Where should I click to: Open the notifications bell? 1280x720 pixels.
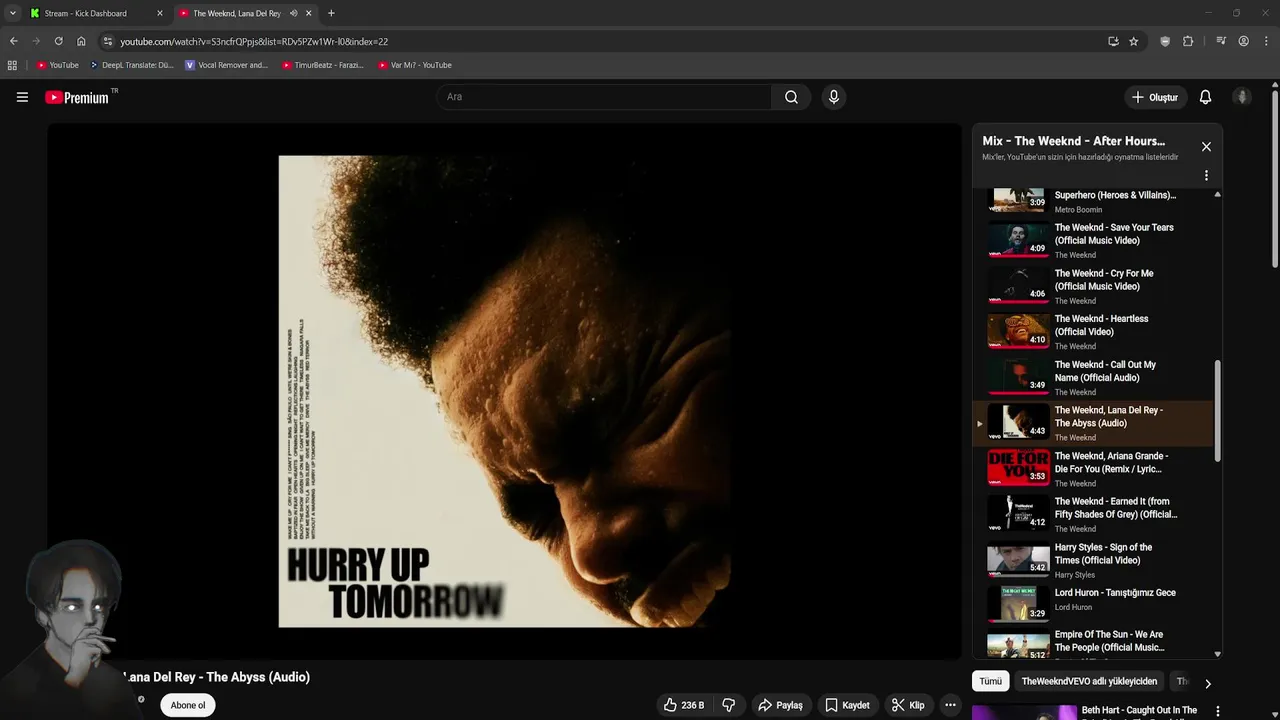click(1205, 97)
